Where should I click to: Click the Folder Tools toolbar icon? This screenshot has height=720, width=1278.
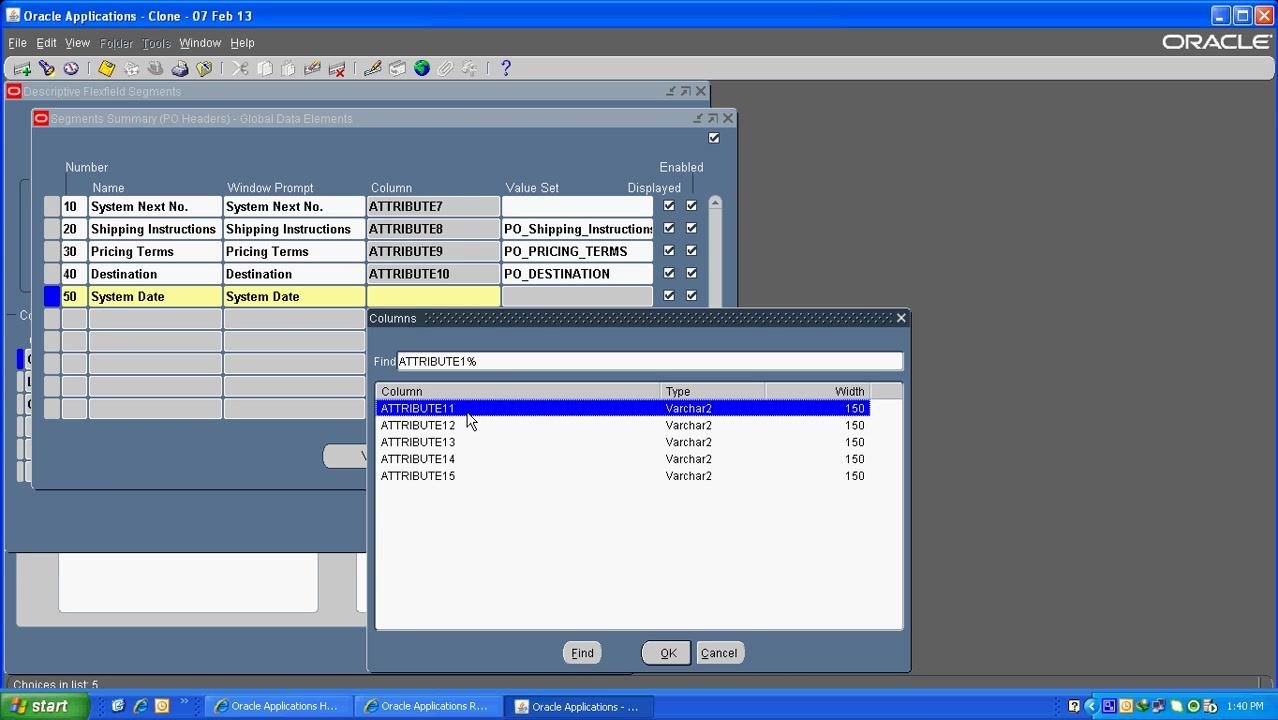point(470,69)
